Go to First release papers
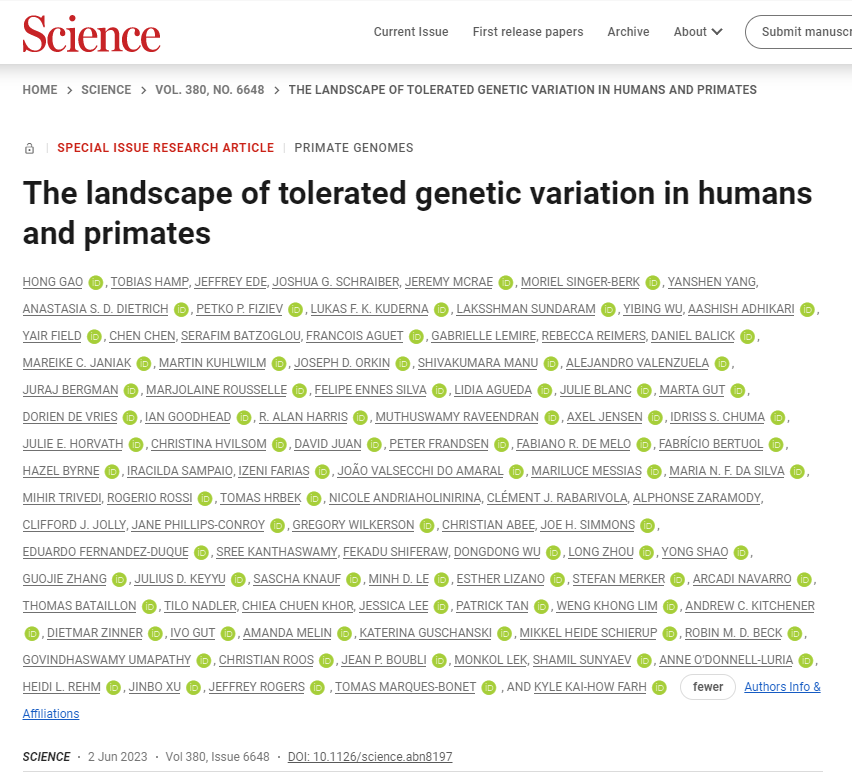This screenshot has height=773, width=852. point(528,32)
